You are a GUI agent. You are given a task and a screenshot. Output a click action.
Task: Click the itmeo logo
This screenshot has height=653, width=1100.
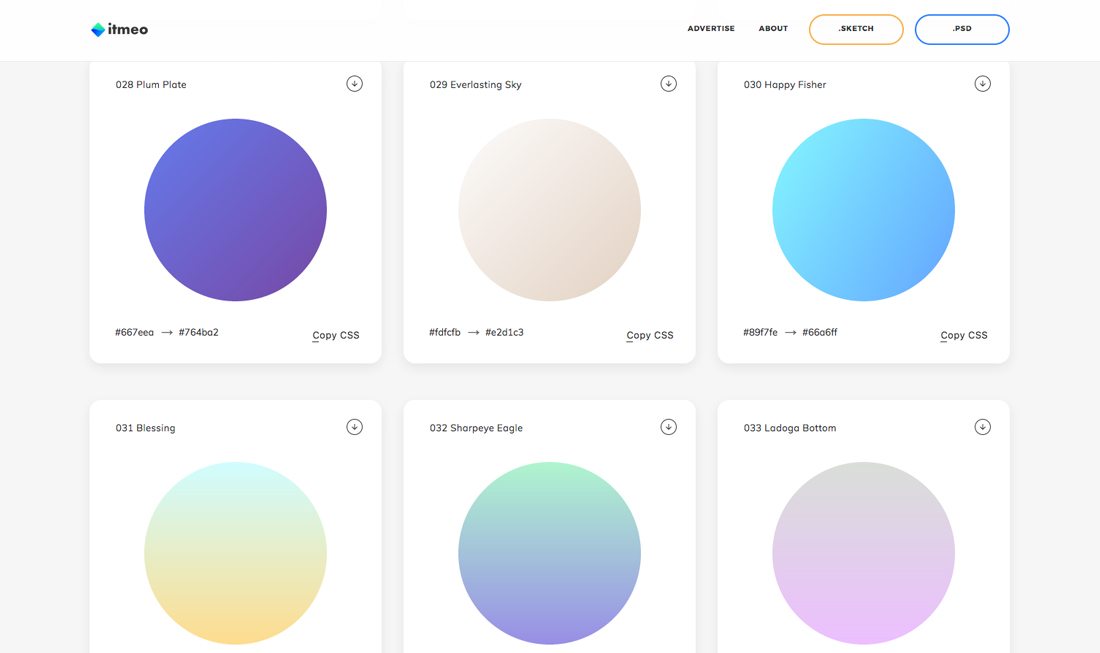tap(119, 29)
